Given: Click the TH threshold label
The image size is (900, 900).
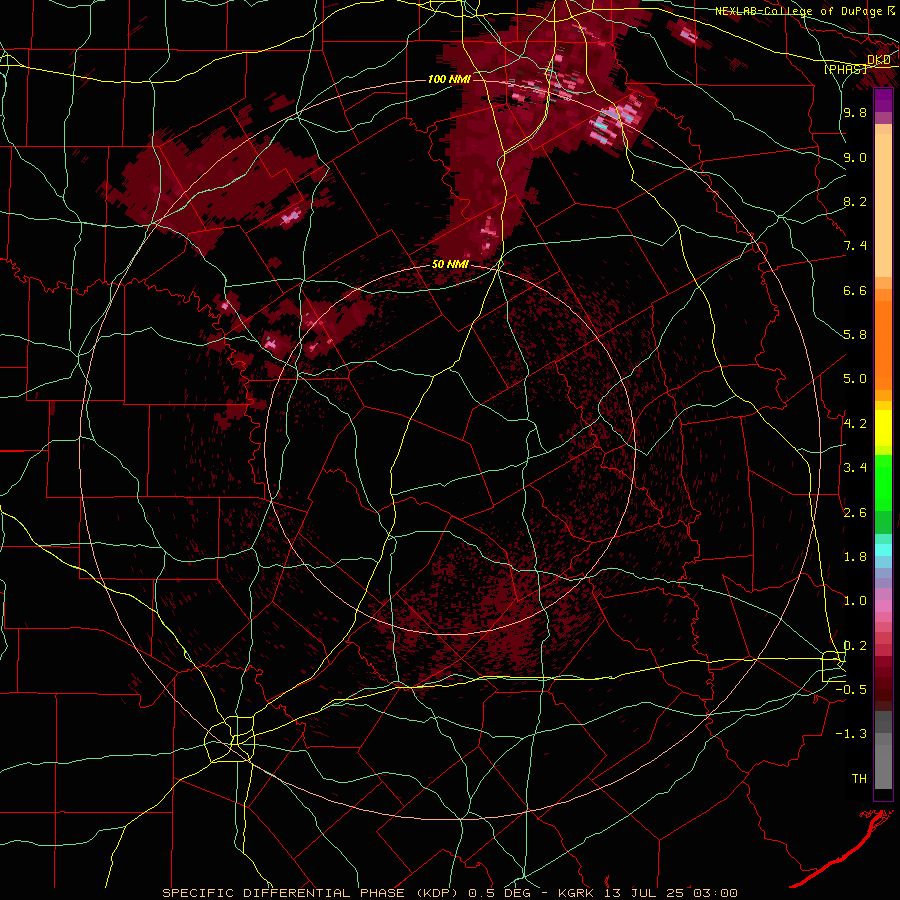Looking at the screenshot, I should [x=859, y=779].
